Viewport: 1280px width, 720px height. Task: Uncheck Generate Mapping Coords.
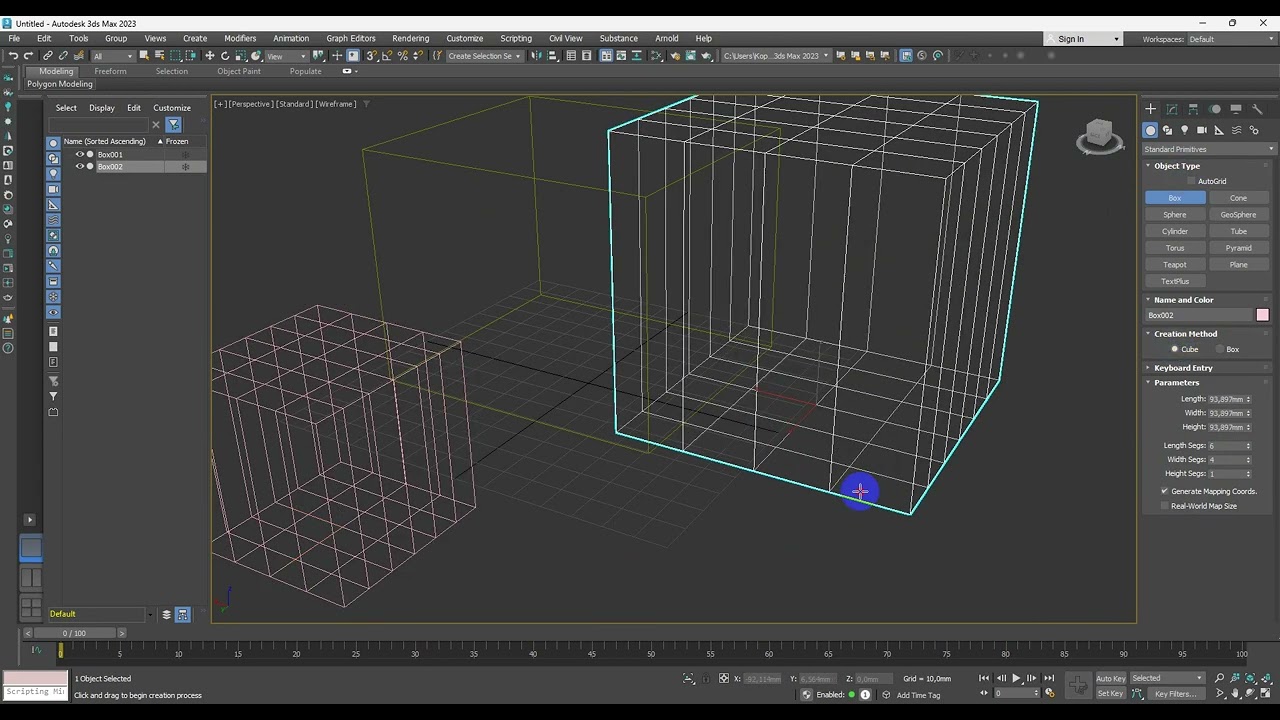point(1165,491)
